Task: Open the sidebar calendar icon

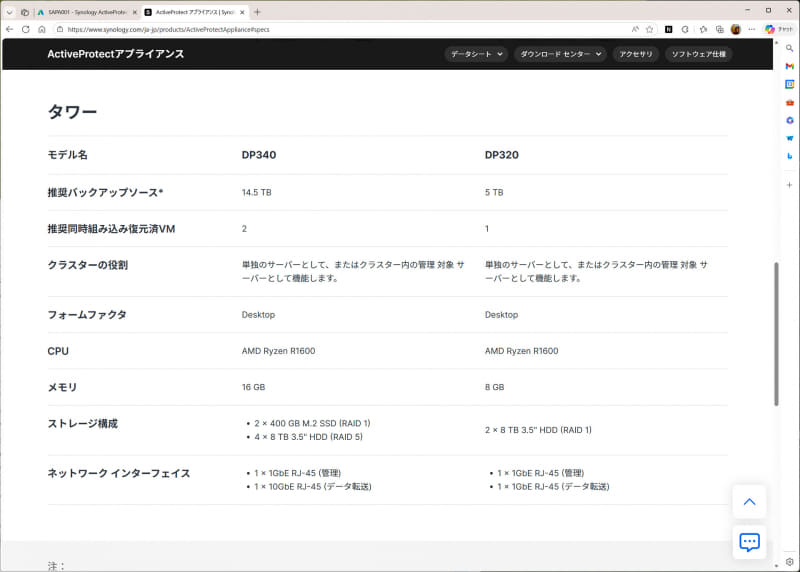Action: (789, 84)
